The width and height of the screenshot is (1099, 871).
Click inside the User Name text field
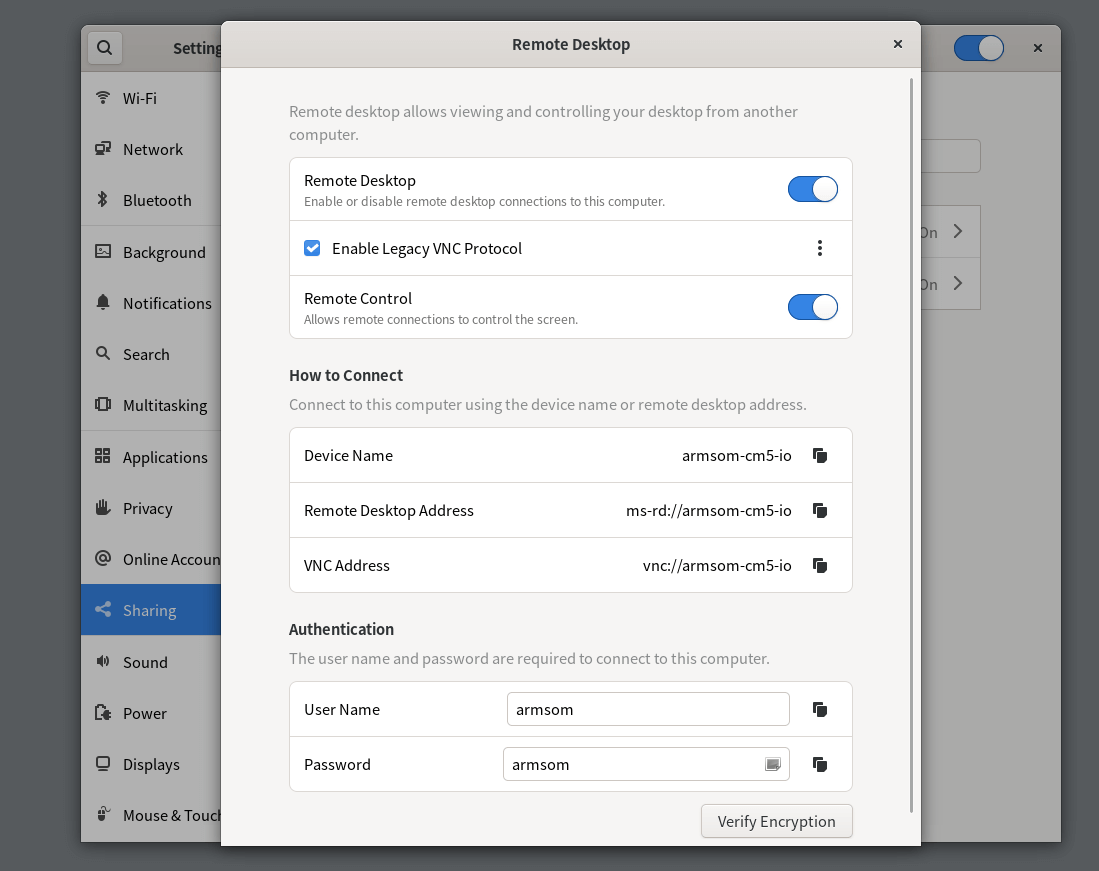pos(648,709)
